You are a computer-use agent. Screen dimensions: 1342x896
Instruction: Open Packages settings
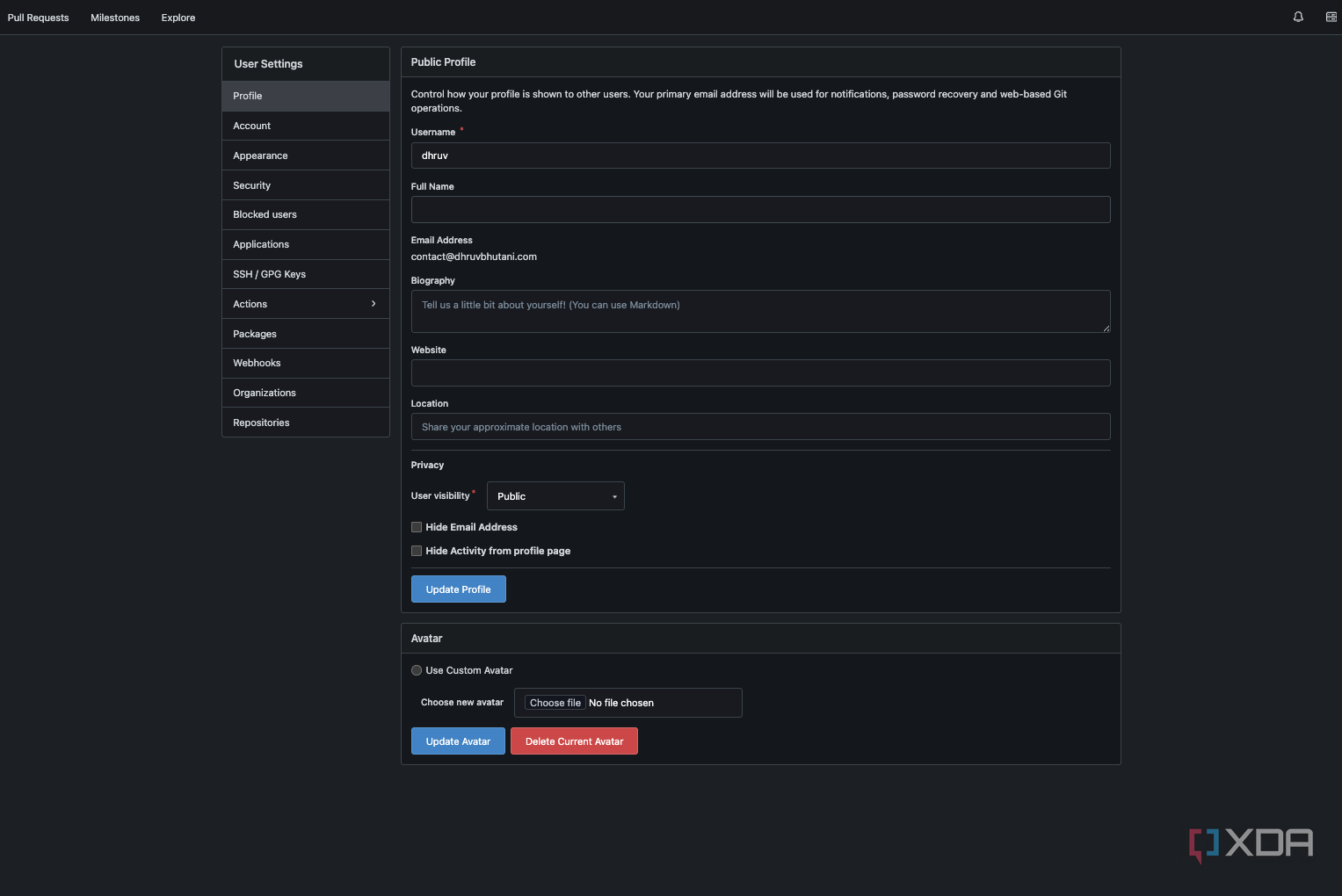coord(306,334)
